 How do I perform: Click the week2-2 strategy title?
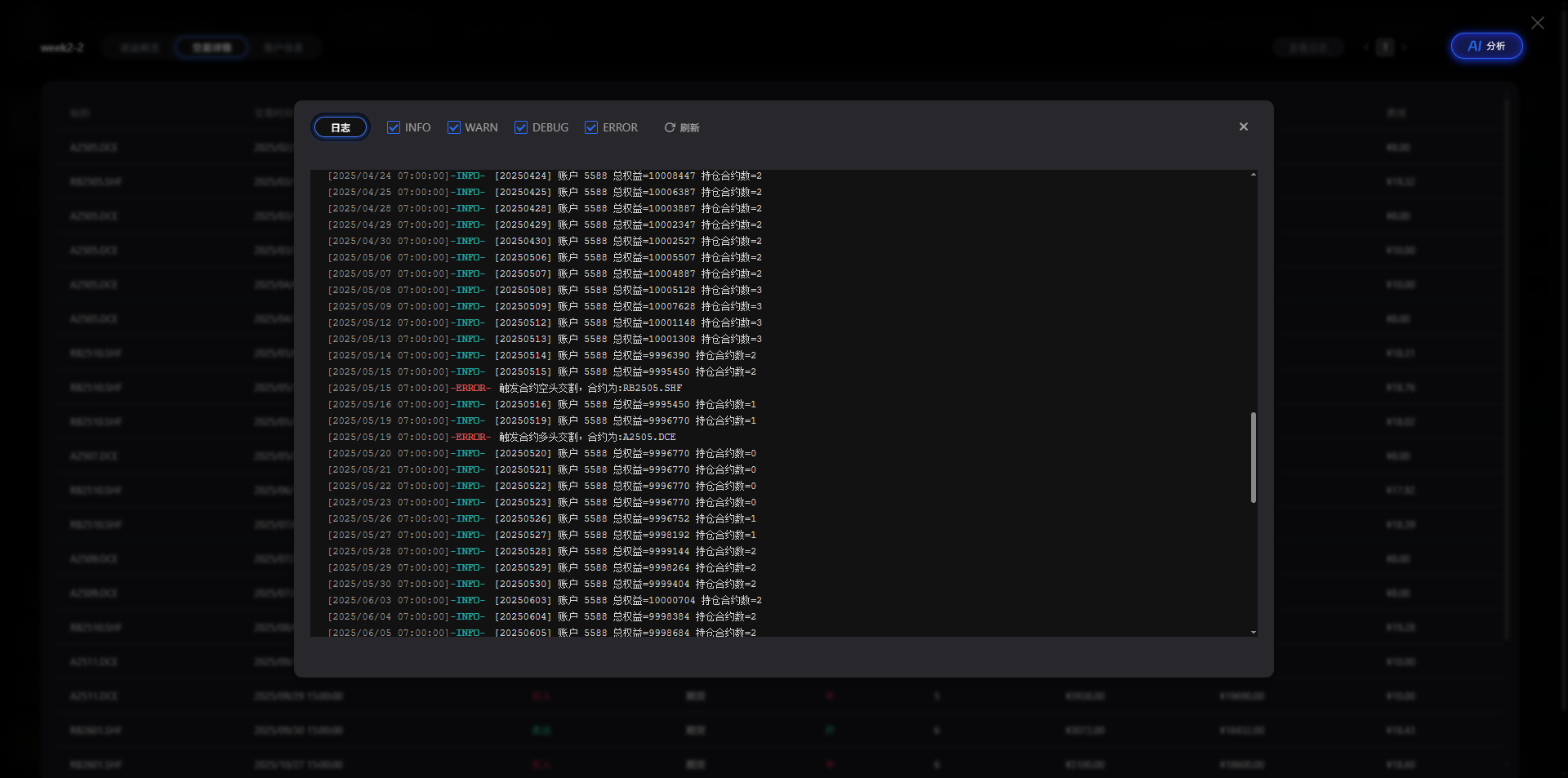tap(62, 47)
